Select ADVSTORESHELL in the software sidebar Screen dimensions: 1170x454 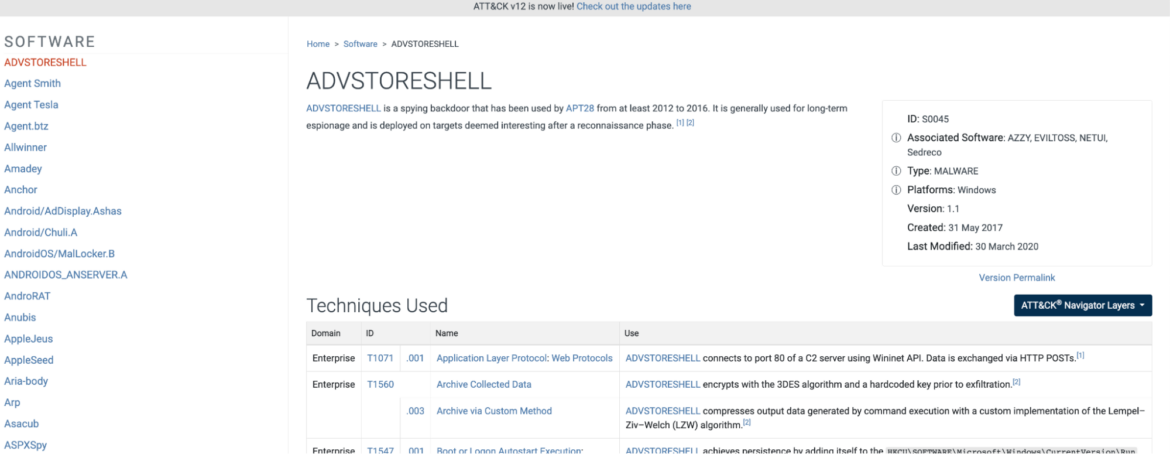(46, 62)
